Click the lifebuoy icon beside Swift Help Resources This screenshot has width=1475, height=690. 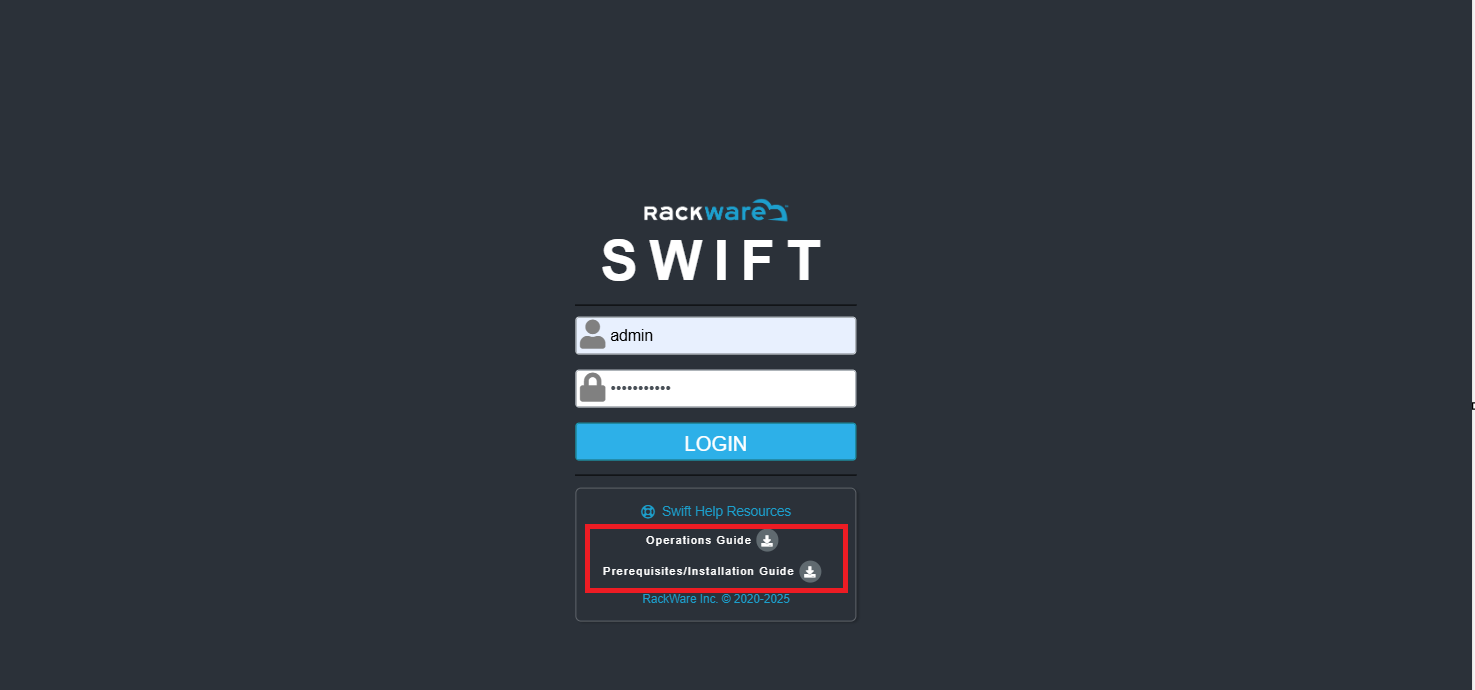click(648, 512)
